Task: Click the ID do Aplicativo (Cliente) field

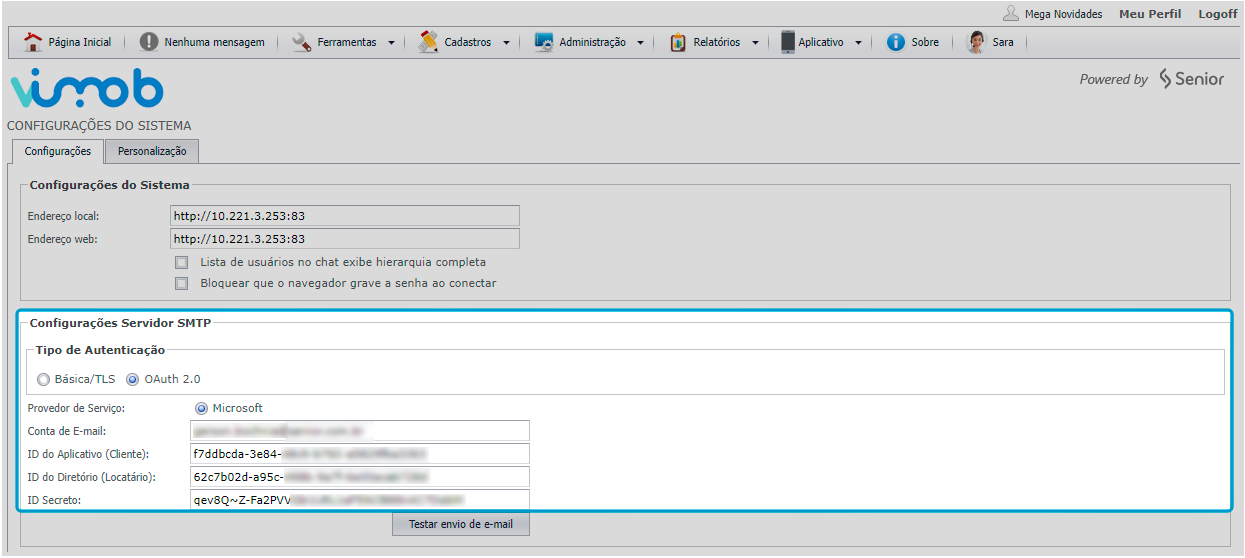Action: coord(360,454)
